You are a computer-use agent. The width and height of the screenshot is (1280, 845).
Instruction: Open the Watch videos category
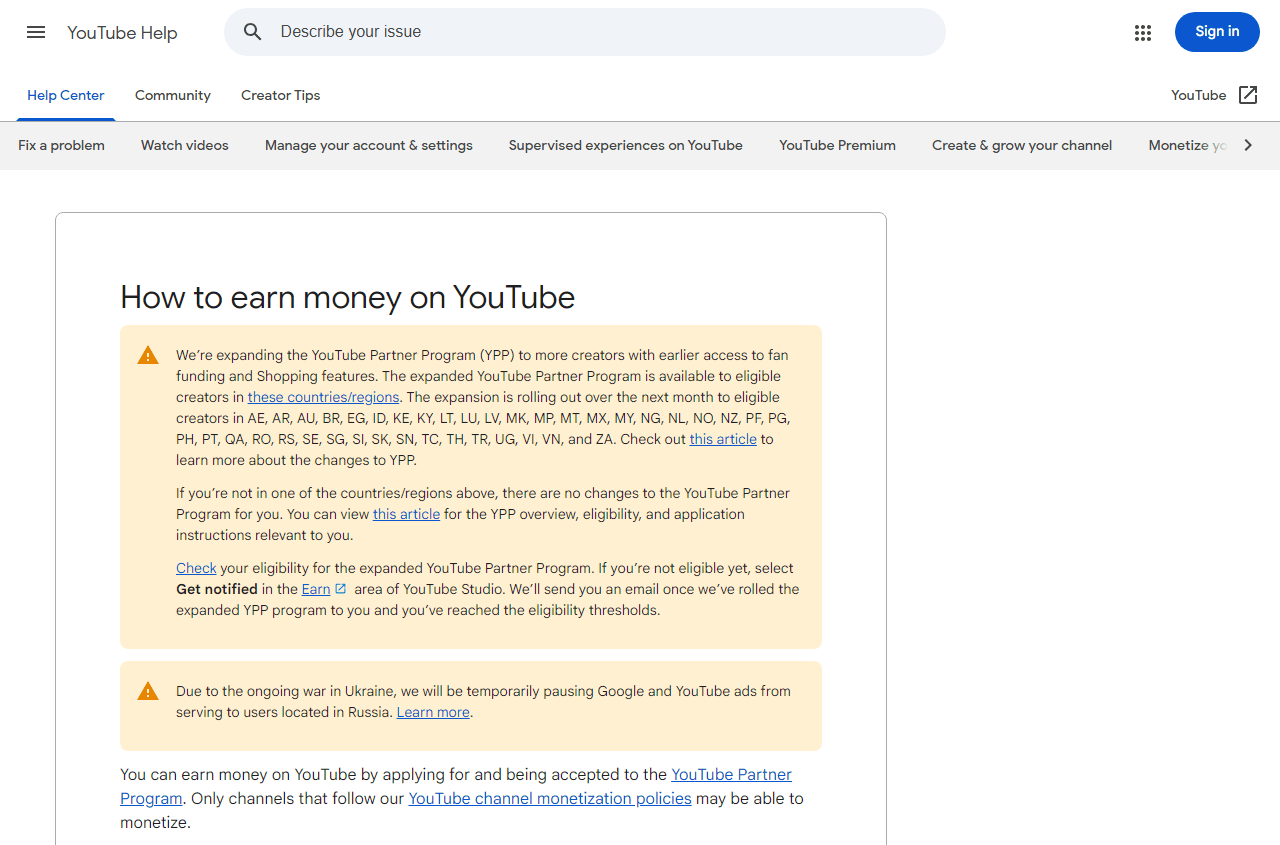[x=185, y=145]
